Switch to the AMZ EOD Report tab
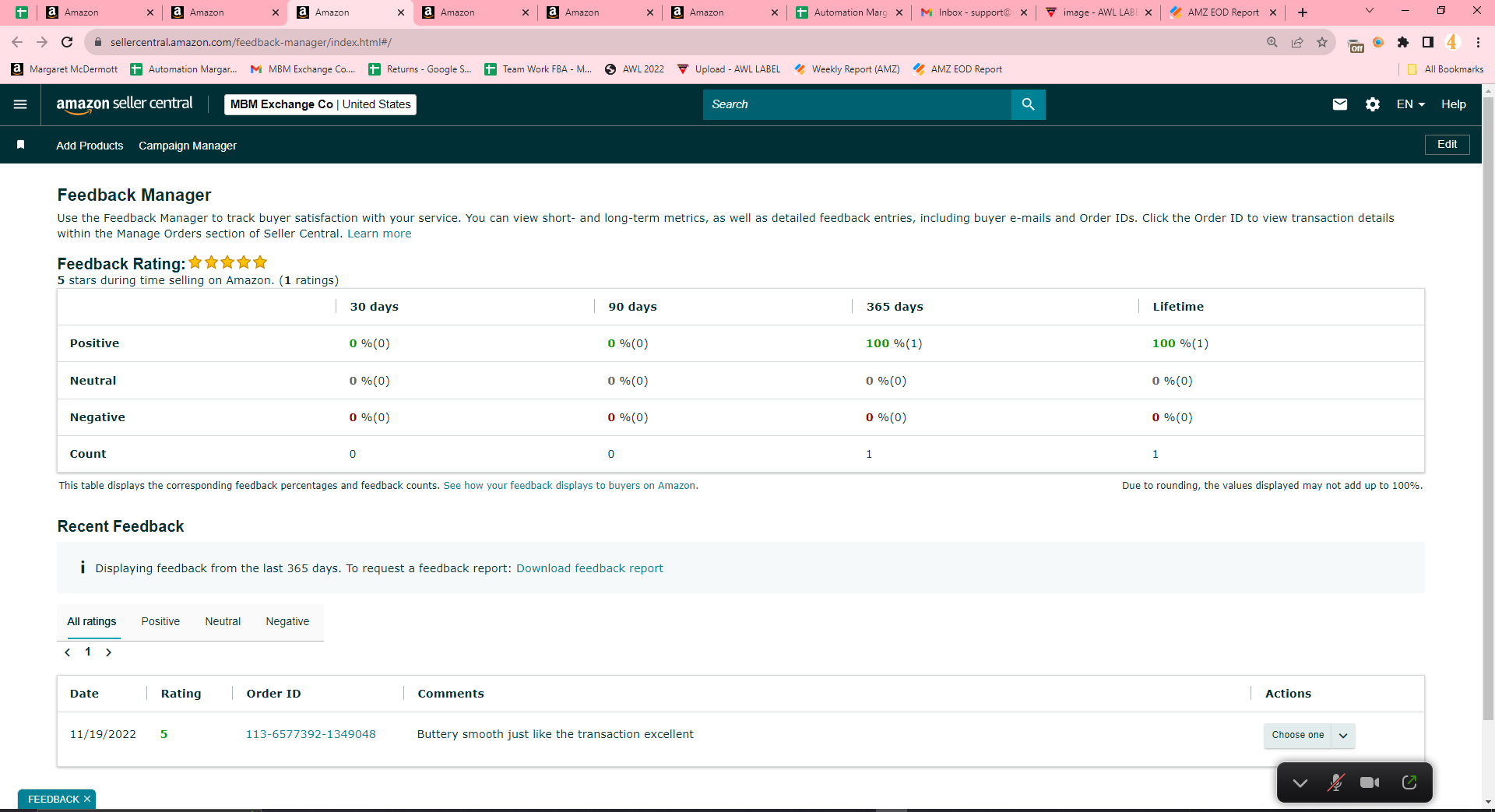Image resolution: width=1495 pixels, height=812 pixels. [1222, 12]
